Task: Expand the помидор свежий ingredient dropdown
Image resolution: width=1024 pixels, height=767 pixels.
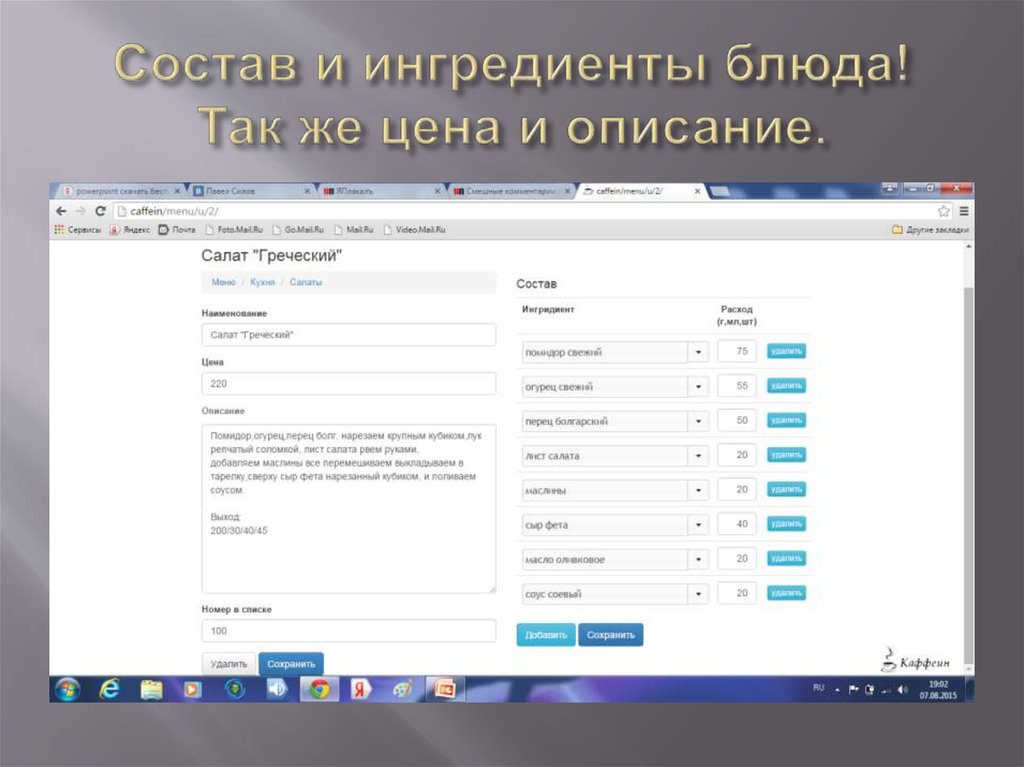Action: (699, 351)
